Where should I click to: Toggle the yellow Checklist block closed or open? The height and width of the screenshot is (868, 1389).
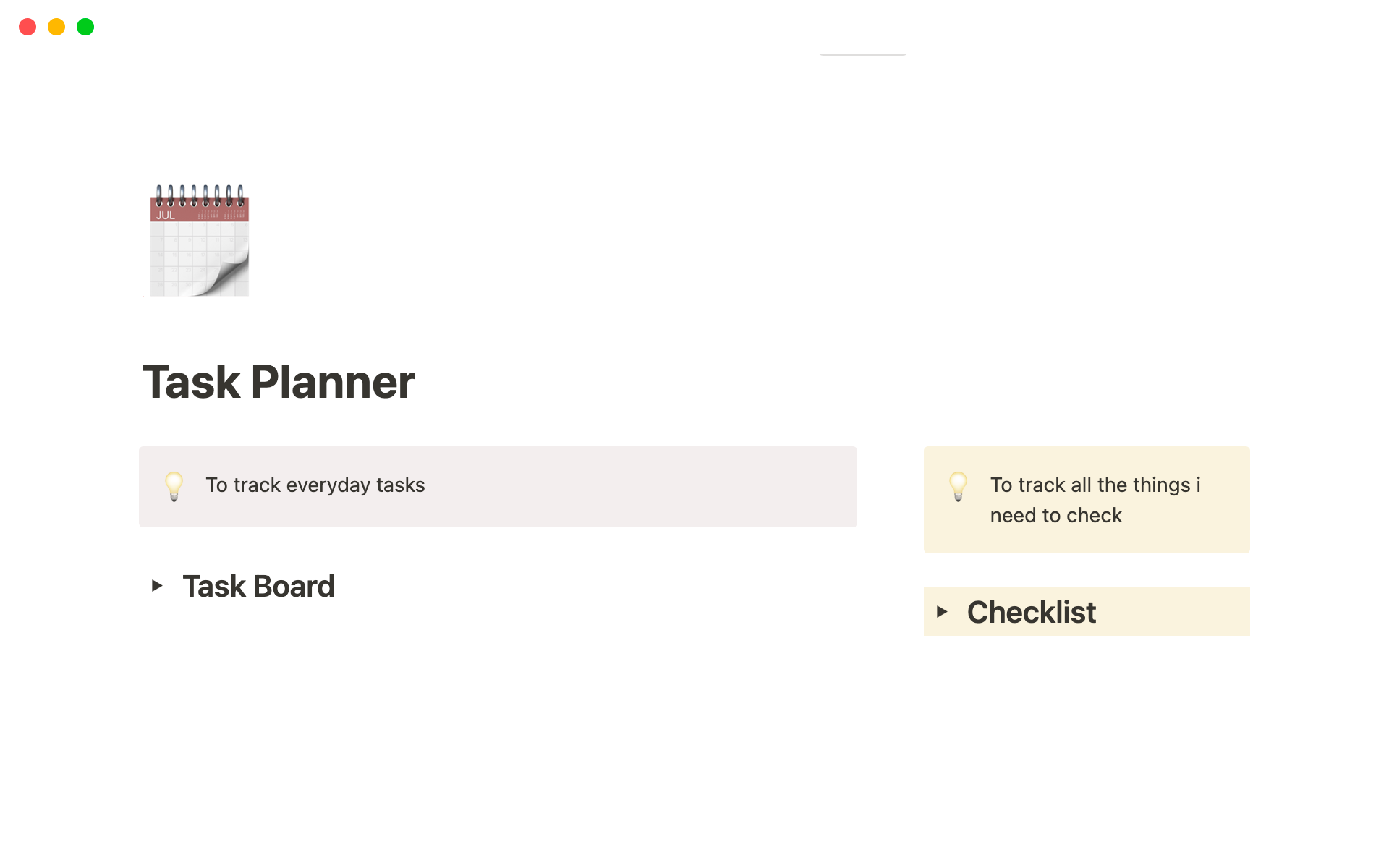point(943,612)
